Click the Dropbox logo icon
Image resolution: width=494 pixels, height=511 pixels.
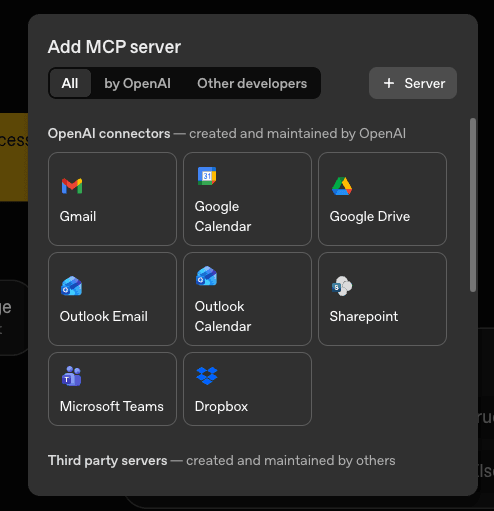coord(207,376)
